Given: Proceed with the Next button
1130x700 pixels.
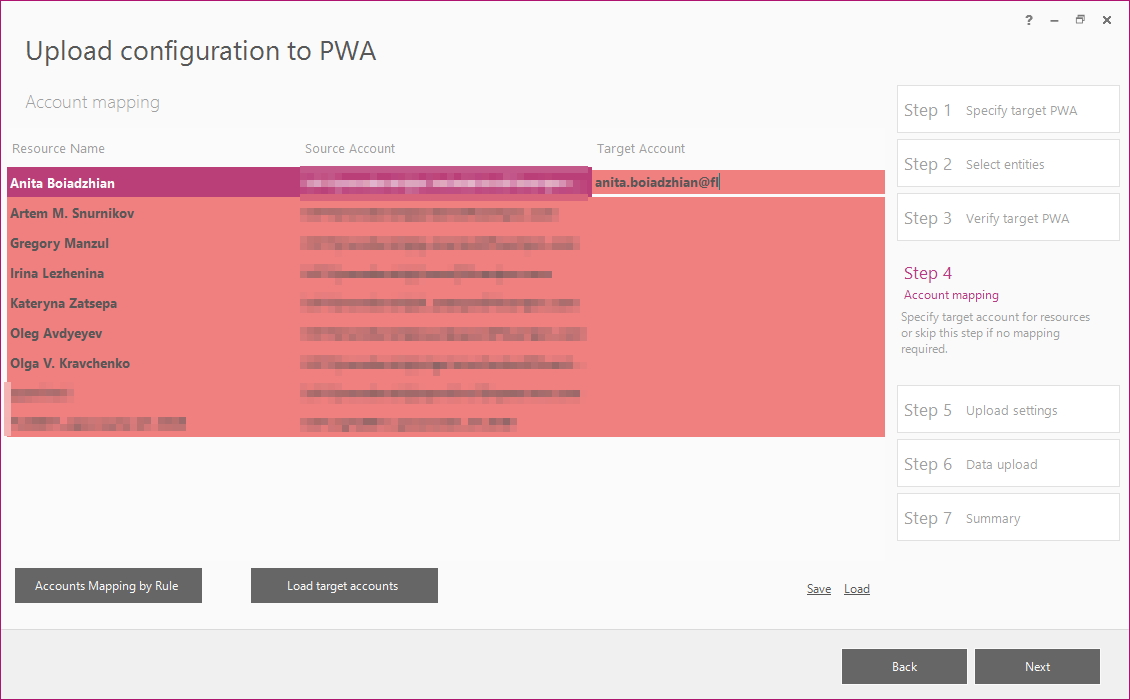Looking at the screenshot, I should click(x=1037, y=666).
